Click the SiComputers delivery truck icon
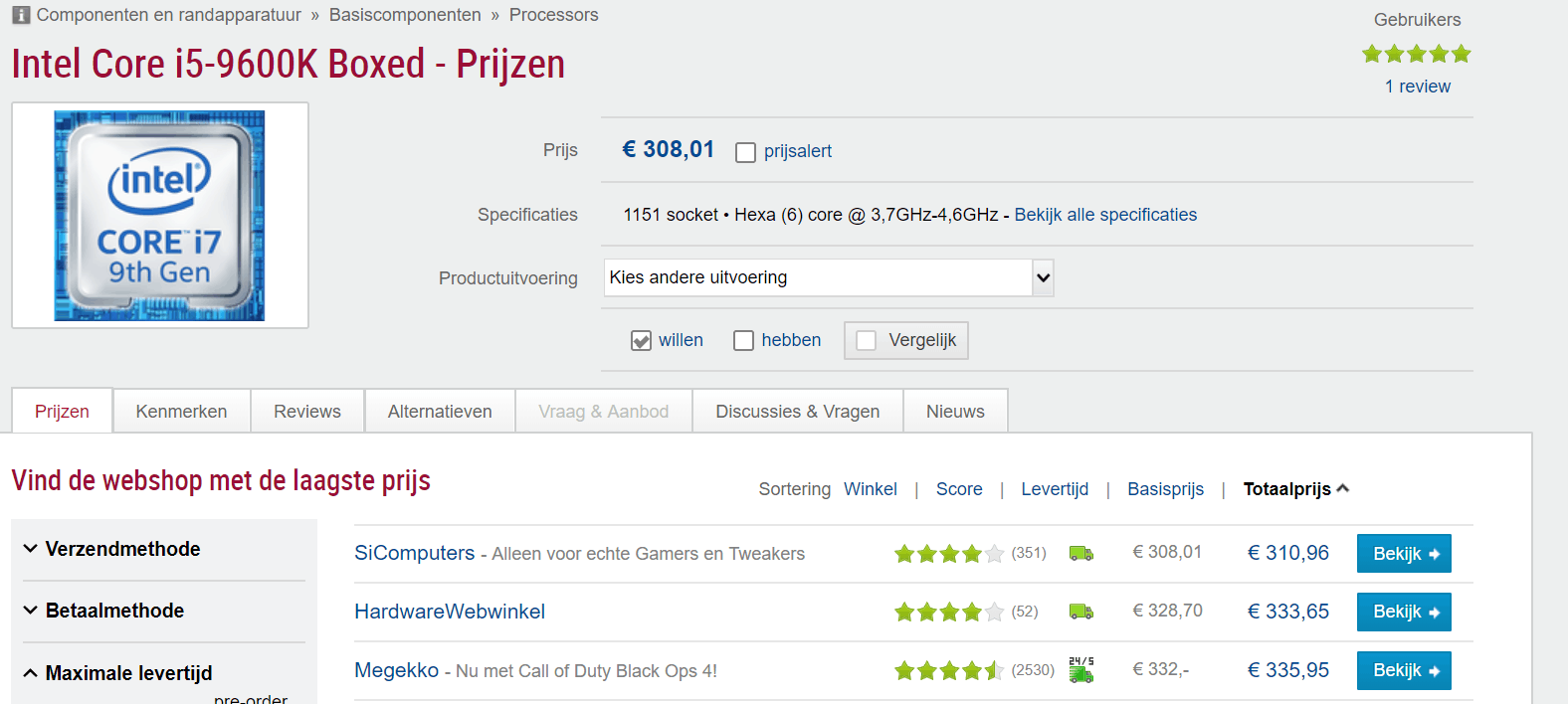Viewport: 1568px width, 704px height. pyautogui.click(x=1081, y=553)
